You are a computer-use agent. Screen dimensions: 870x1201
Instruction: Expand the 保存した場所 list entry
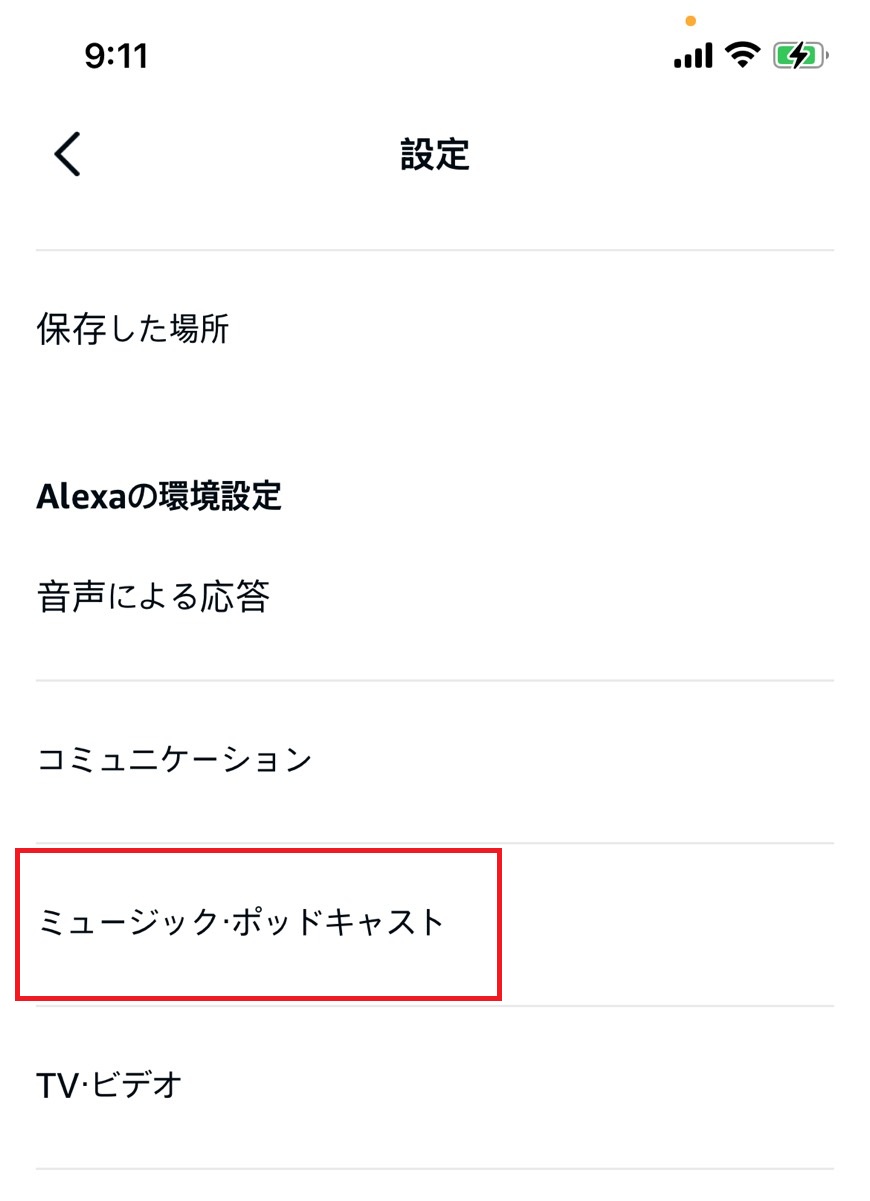tap(133, 330)
